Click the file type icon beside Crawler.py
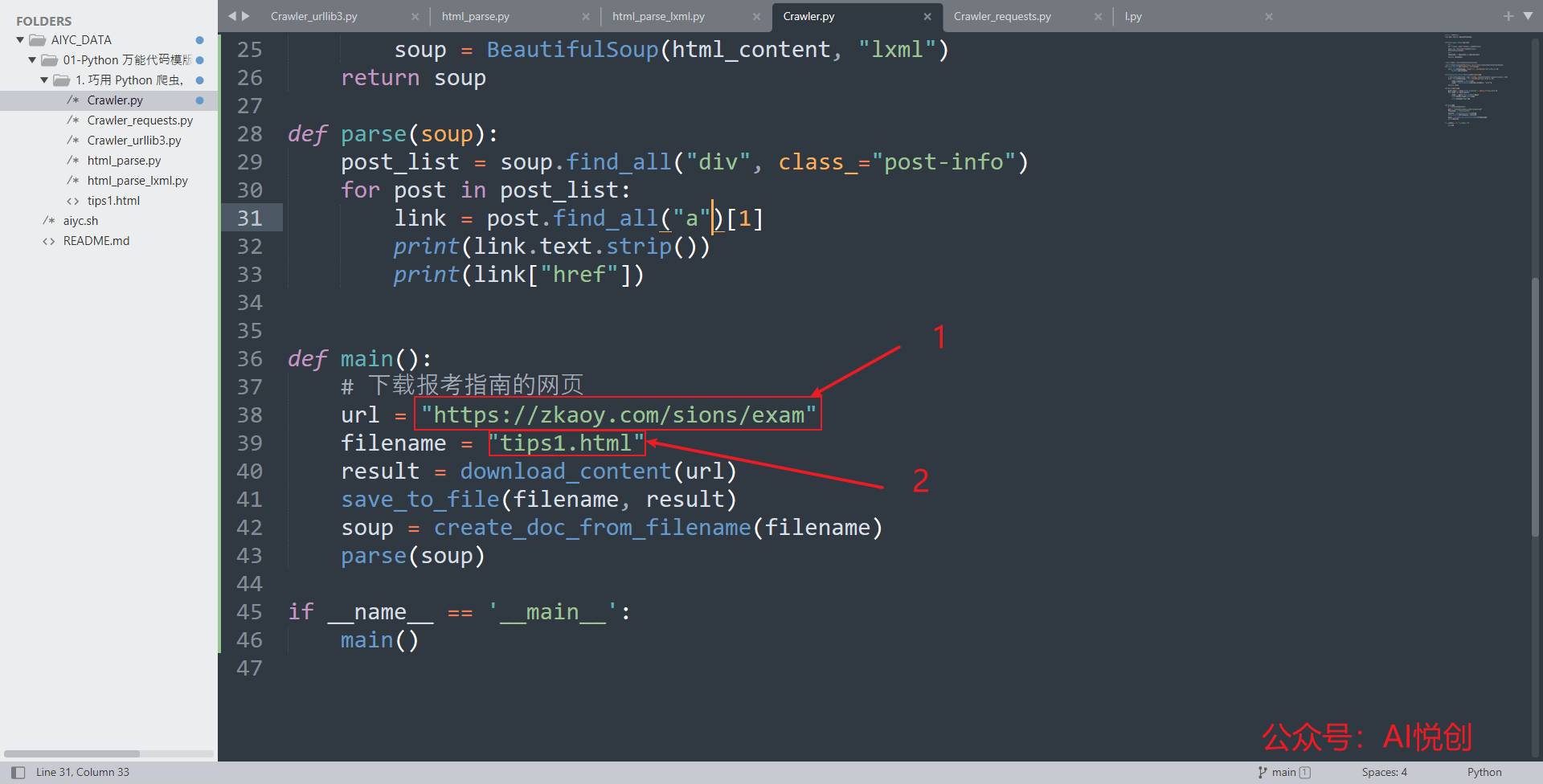 (x=72, y=100)
